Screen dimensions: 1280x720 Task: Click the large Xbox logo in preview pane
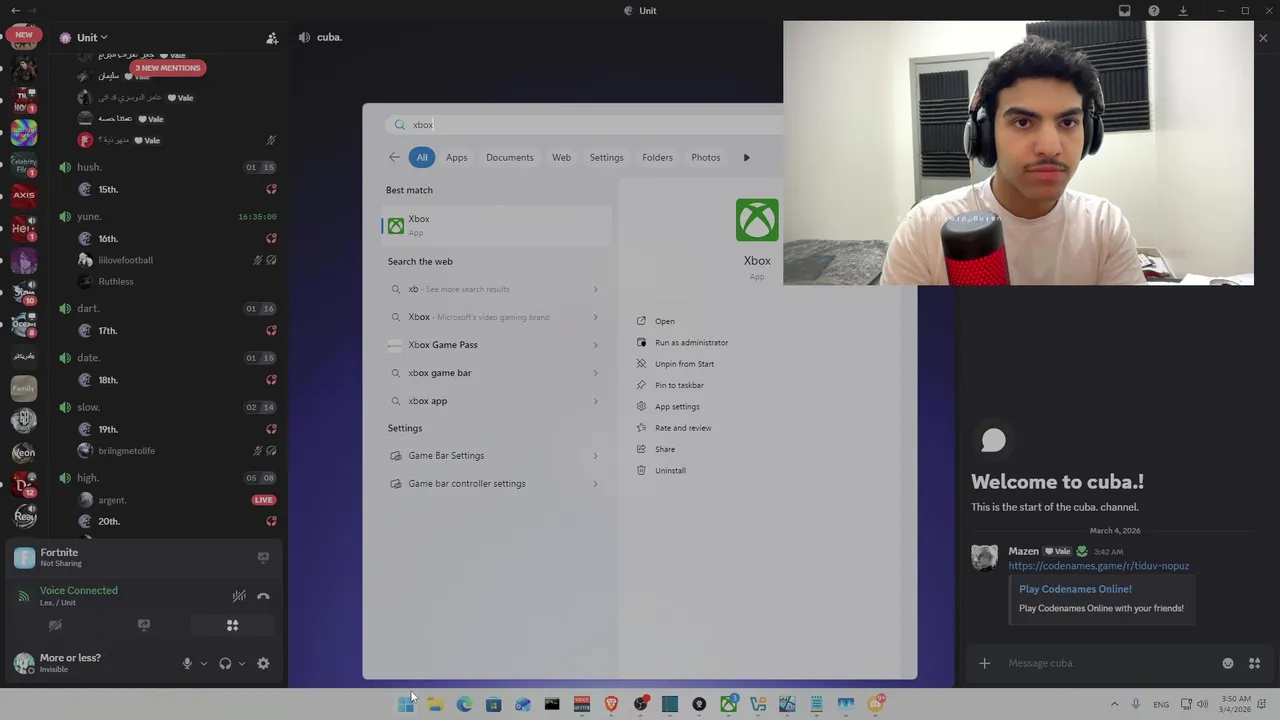757,220
